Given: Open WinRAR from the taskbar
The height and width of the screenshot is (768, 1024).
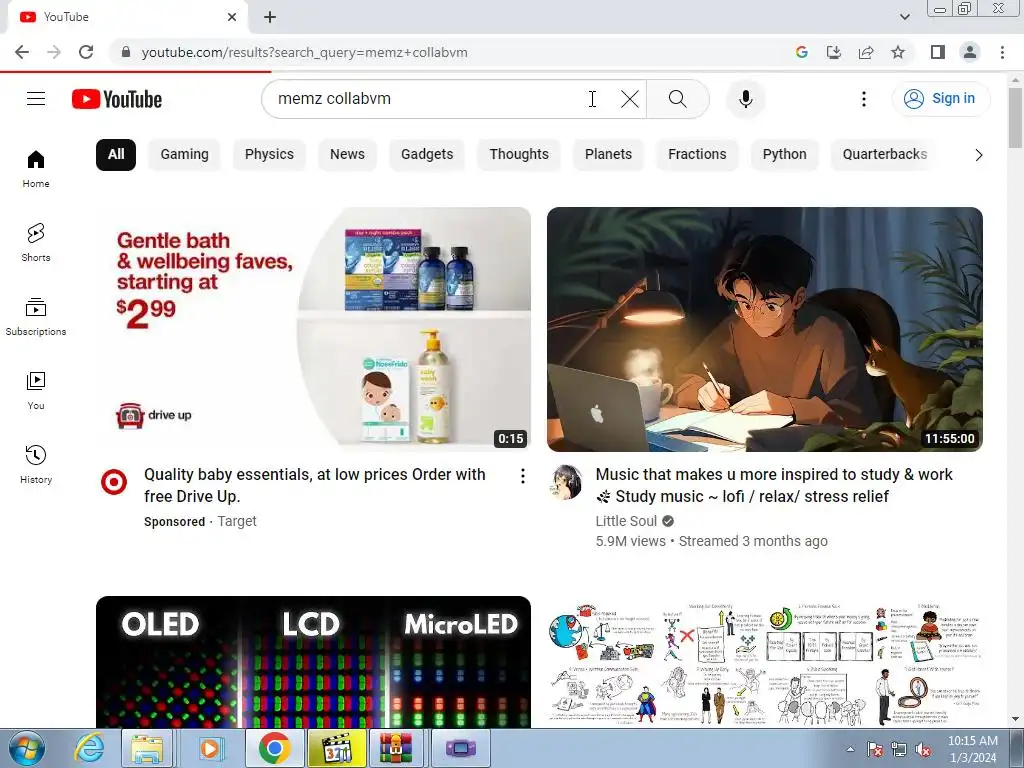Looking at the screenshot, I should point(396,748).
